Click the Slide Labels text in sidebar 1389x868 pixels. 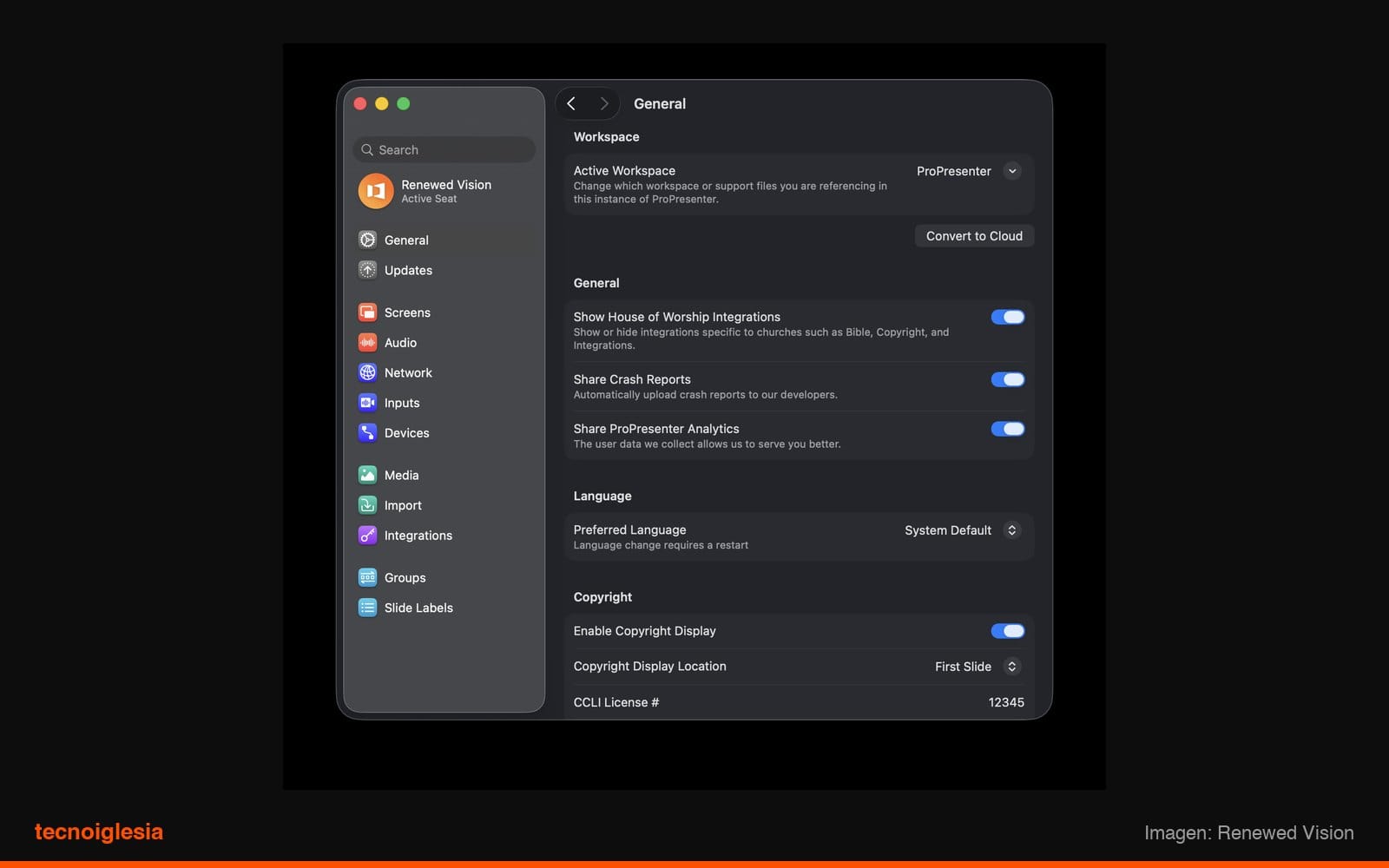[x=418, y=608]
